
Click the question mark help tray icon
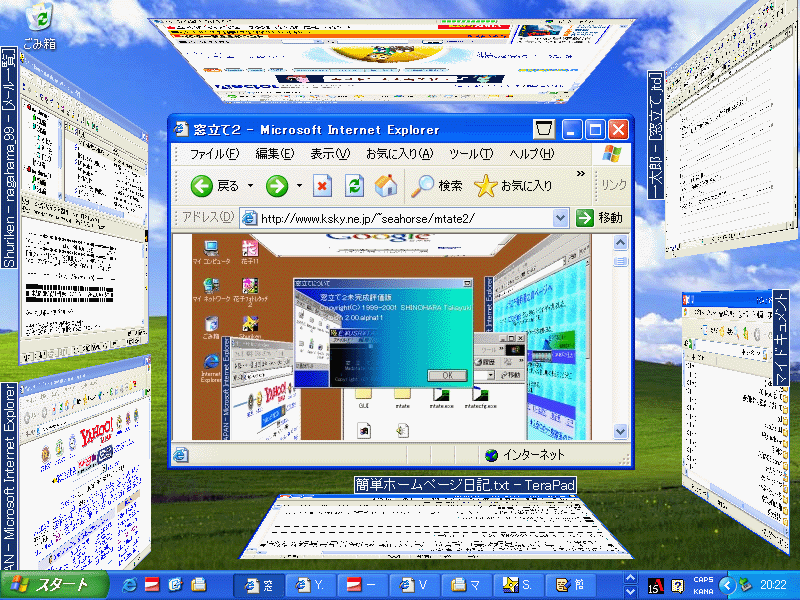pyautogui.click(x=677, y=586)
